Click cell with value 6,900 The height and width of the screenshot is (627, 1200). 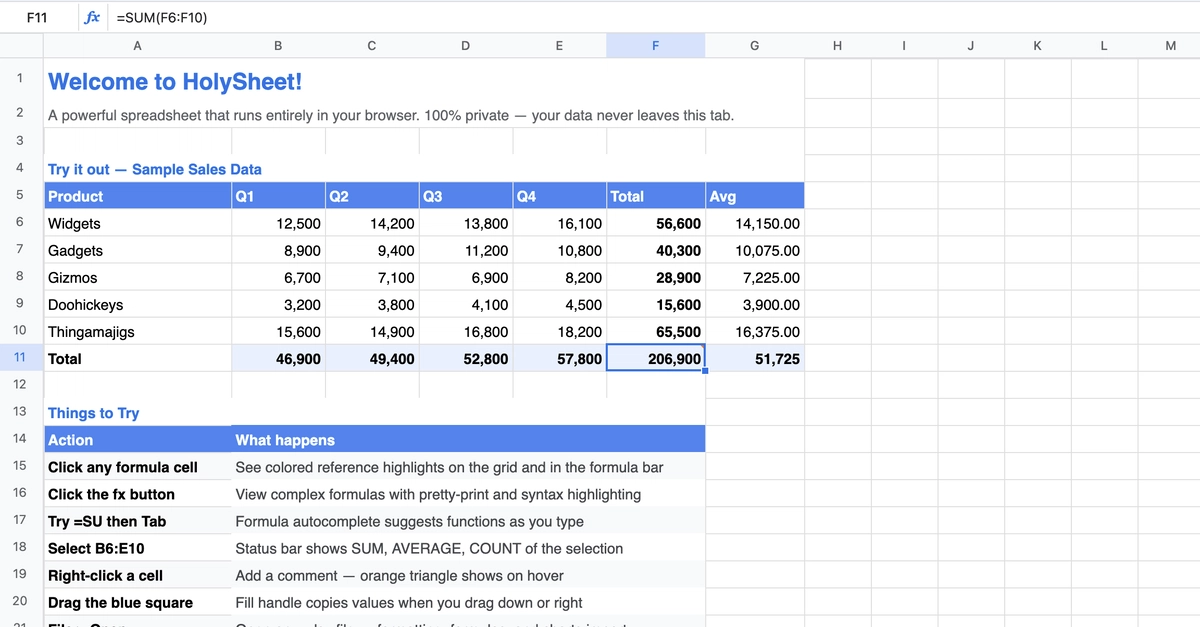[465, 277]
